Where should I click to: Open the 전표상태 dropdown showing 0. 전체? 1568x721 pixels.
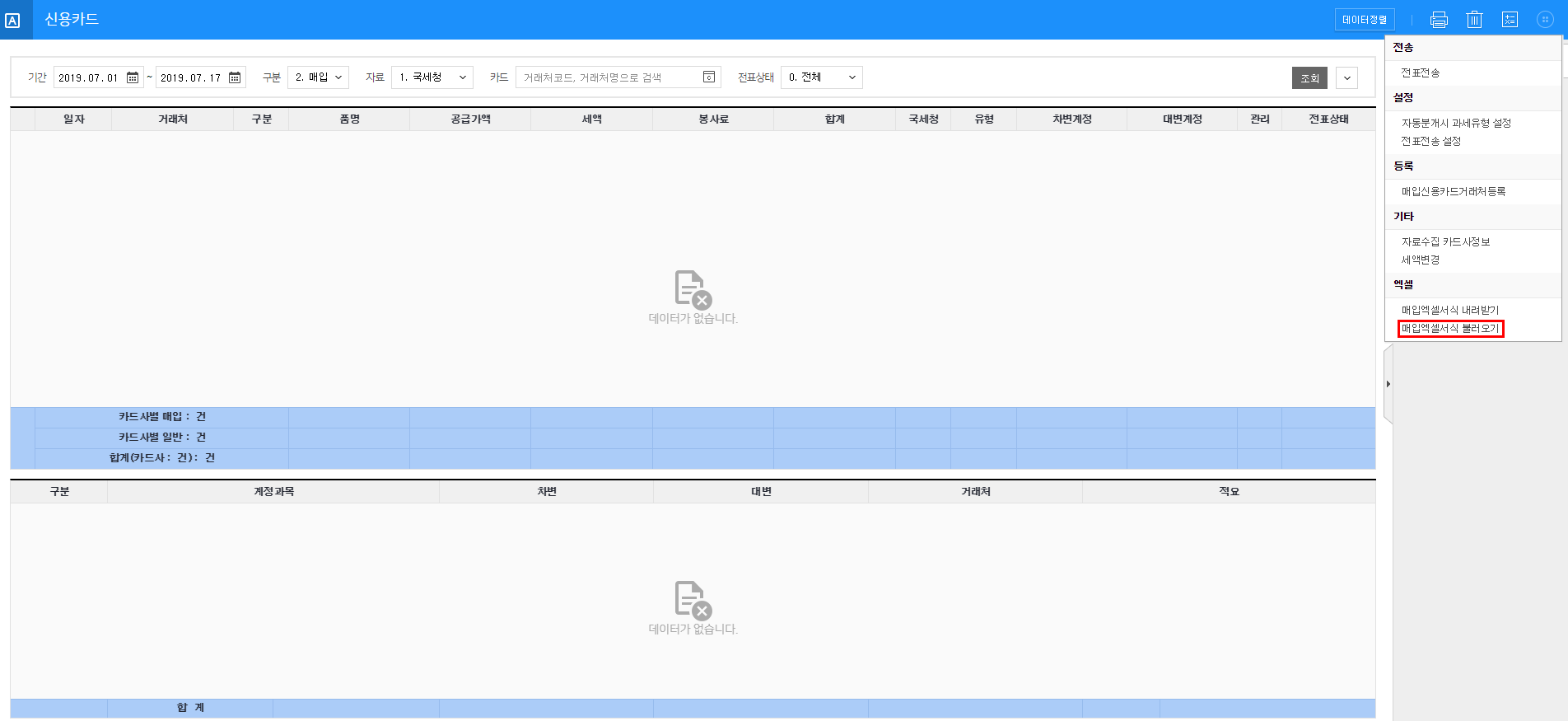click(x=821, y=77)
